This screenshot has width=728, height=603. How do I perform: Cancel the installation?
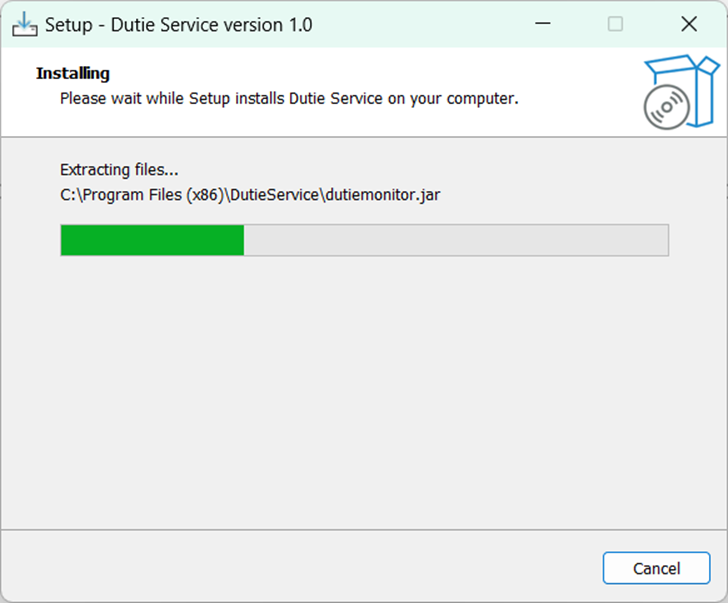656,568
